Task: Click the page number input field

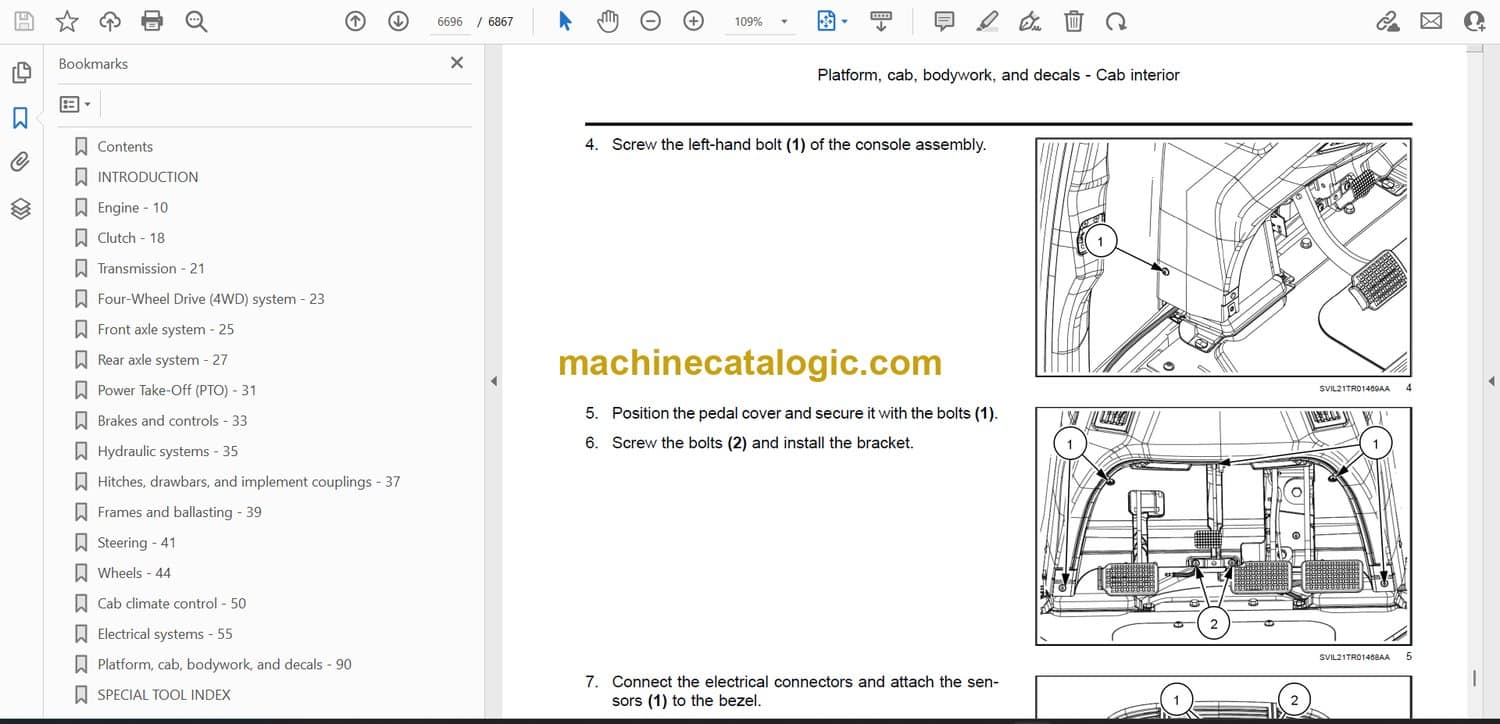Action: tap(450, 21)
